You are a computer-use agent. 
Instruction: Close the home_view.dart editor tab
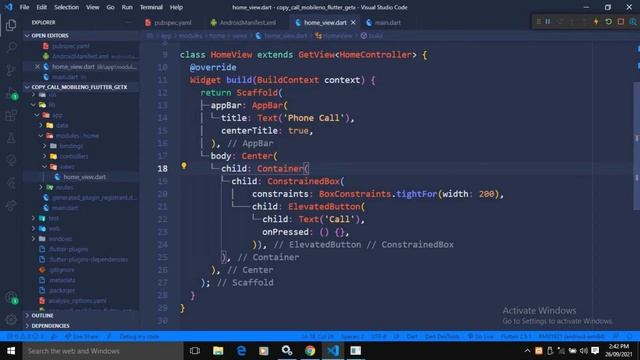tap(353, 22)
